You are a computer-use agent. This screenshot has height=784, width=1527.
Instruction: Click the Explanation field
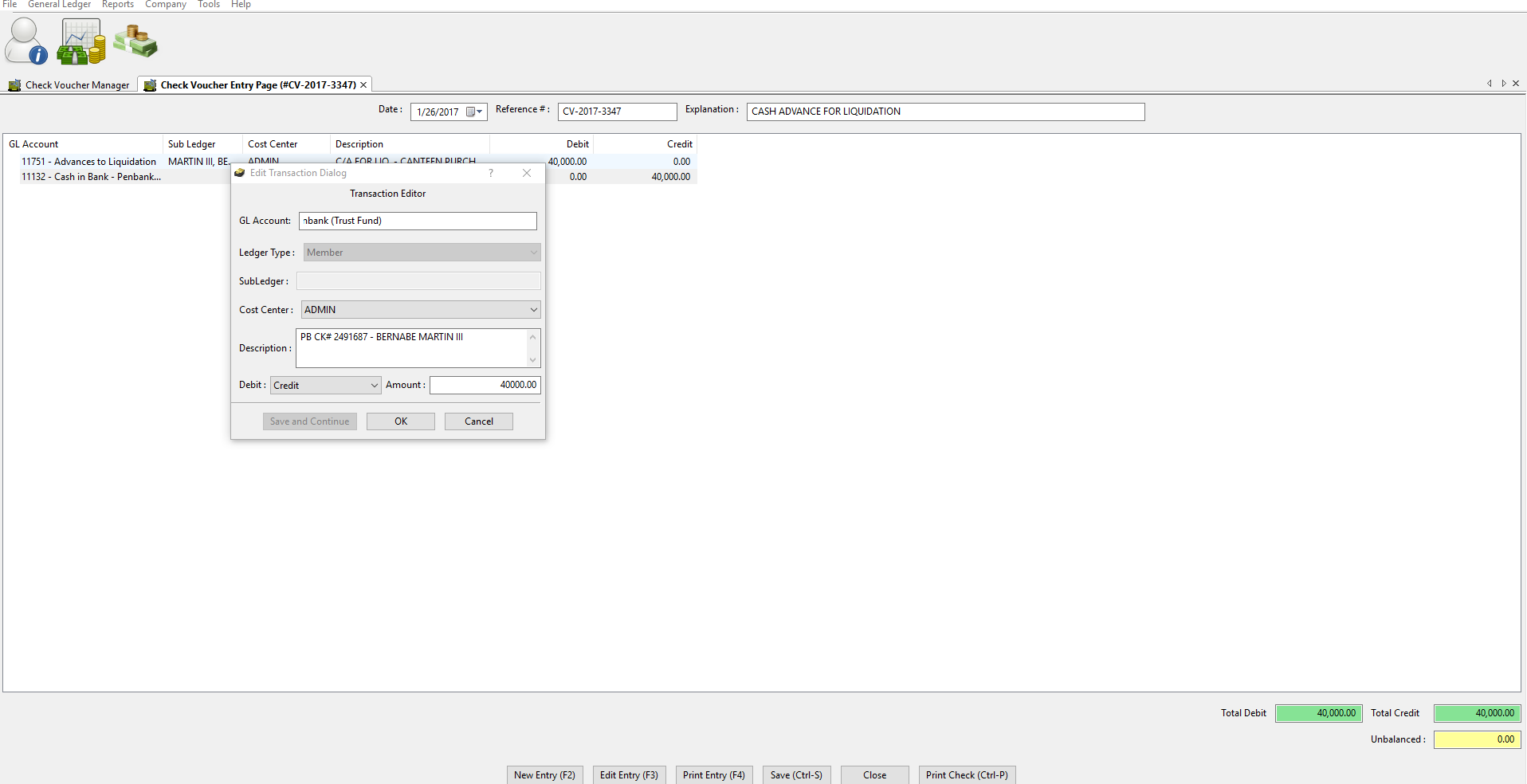tap(945, 112)
